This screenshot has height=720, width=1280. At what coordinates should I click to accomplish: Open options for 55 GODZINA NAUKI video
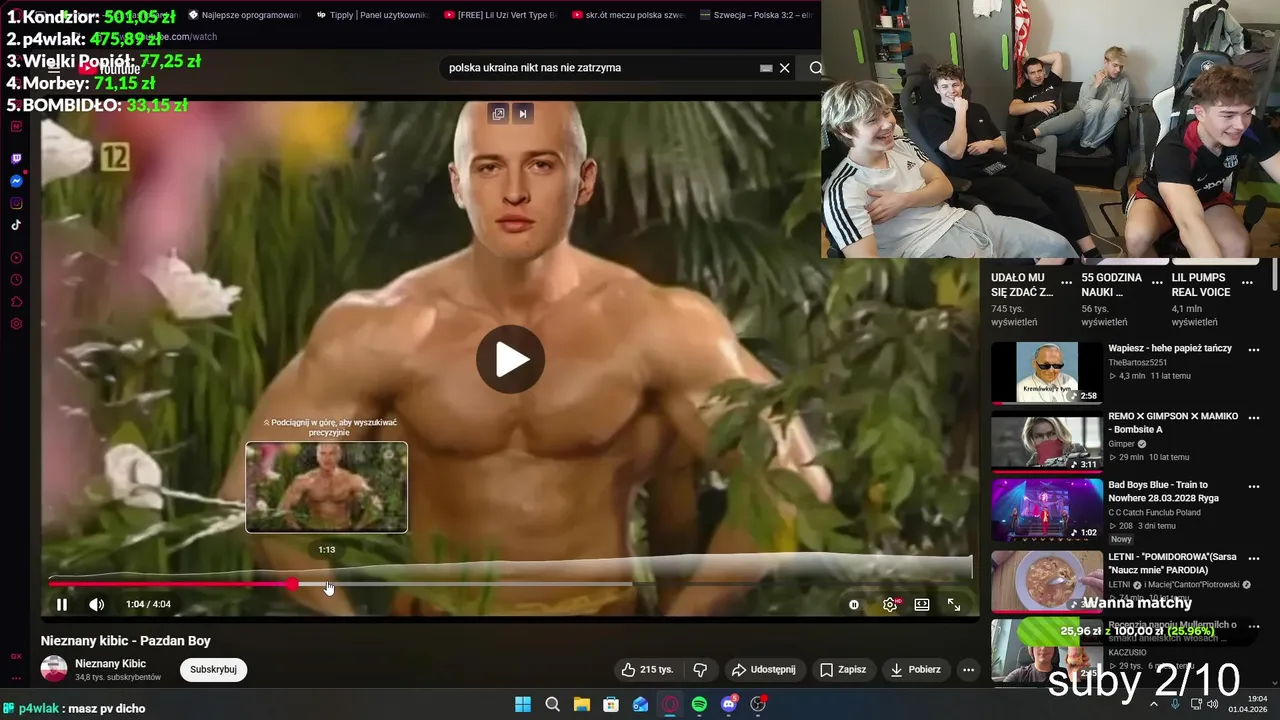1157,283
